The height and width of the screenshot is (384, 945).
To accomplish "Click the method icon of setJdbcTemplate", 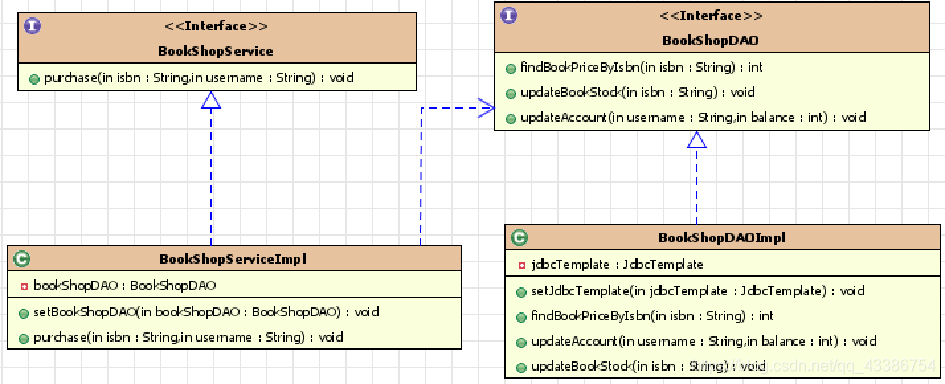I will pyautogui.click(x=521, y=292).
